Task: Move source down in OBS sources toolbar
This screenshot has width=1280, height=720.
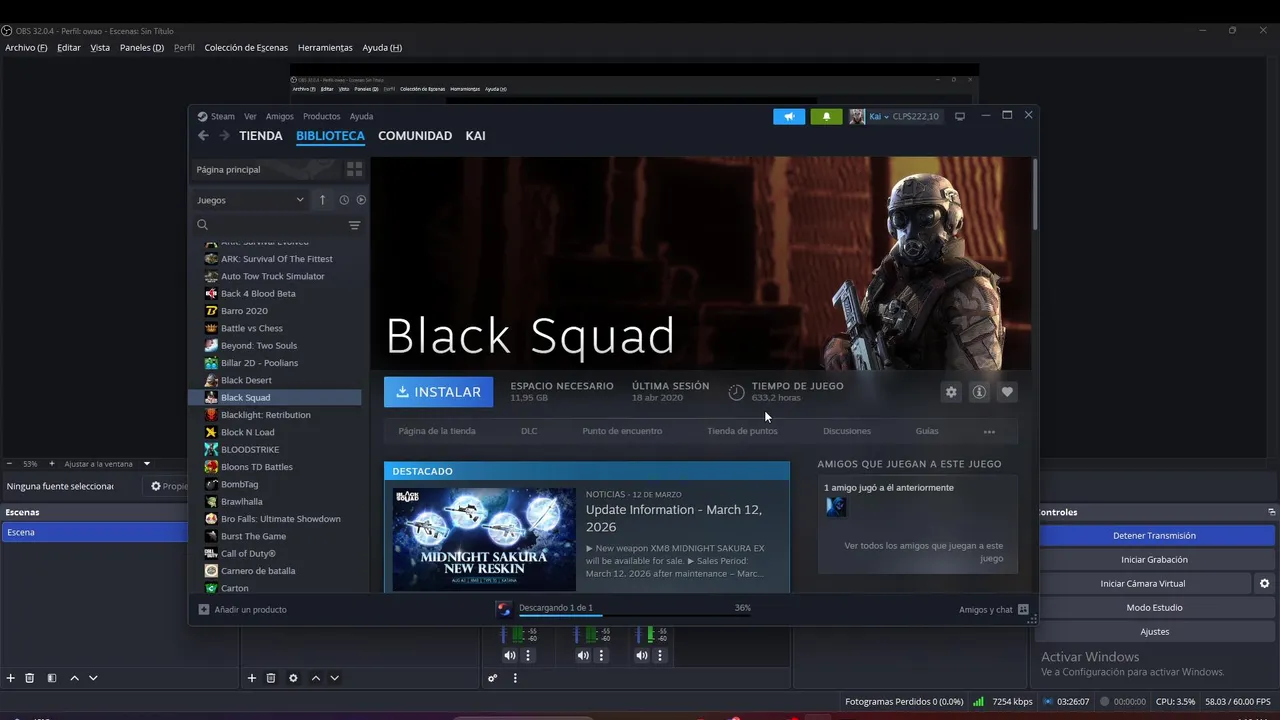Action: click(335, 678)
